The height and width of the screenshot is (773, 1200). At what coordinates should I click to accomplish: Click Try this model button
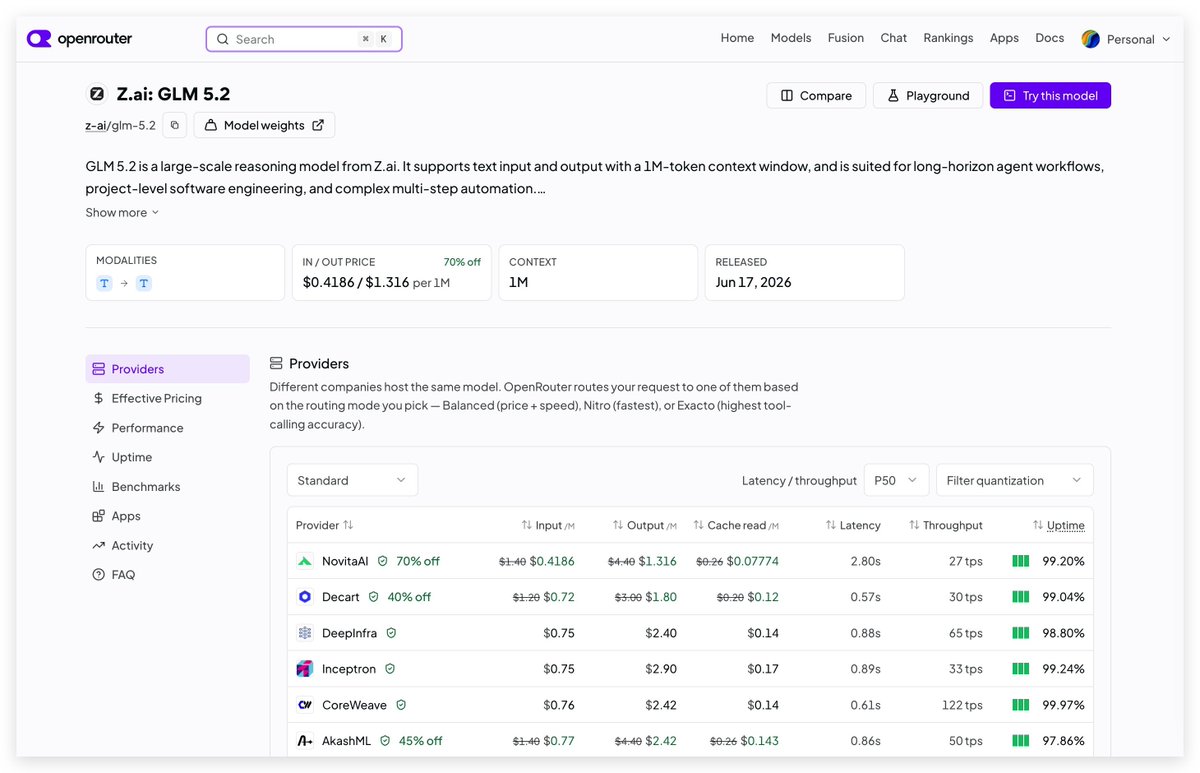coord(1050,95)
